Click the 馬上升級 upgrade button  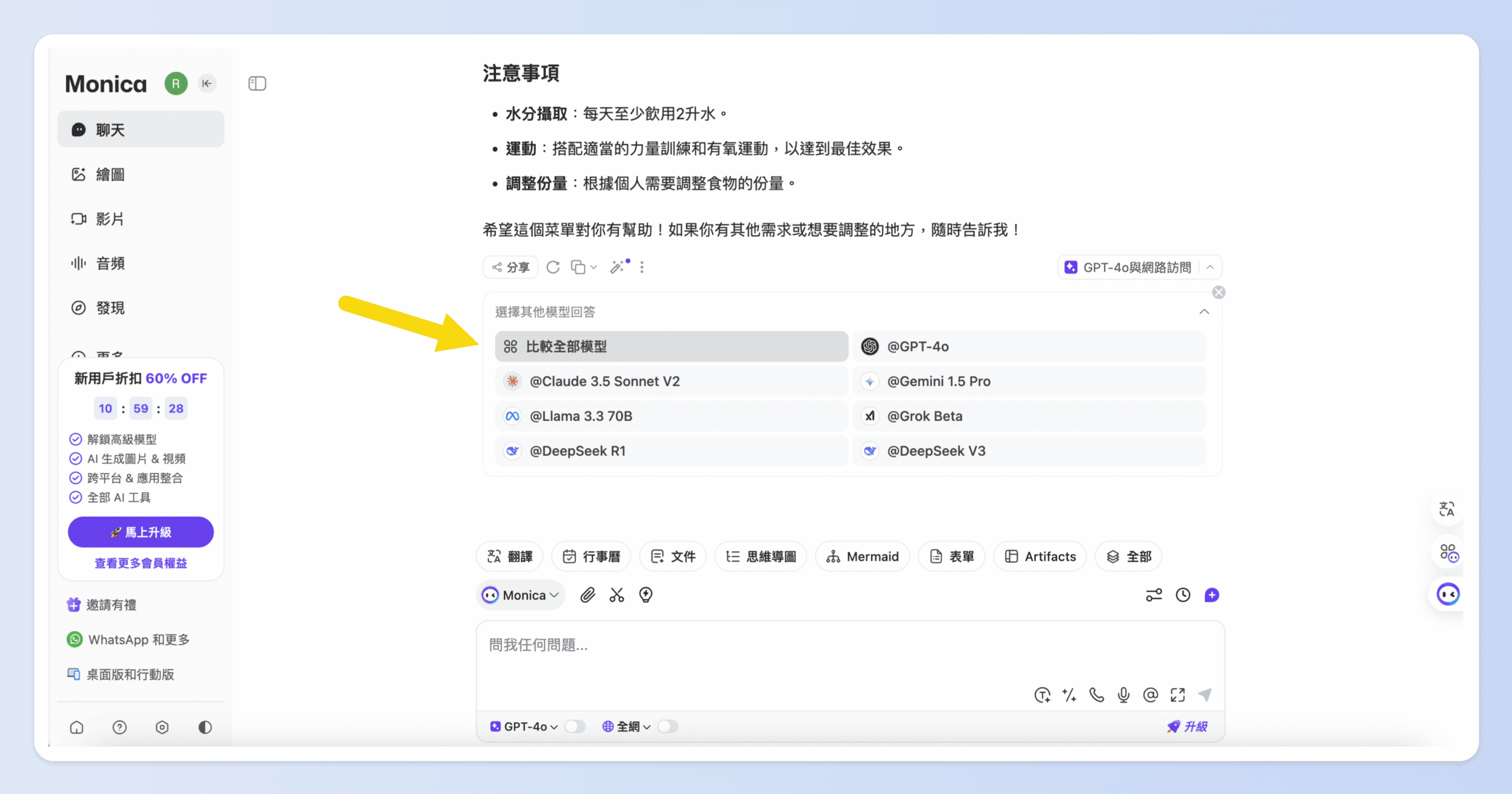pyautogui.click(x=141, y=532)
